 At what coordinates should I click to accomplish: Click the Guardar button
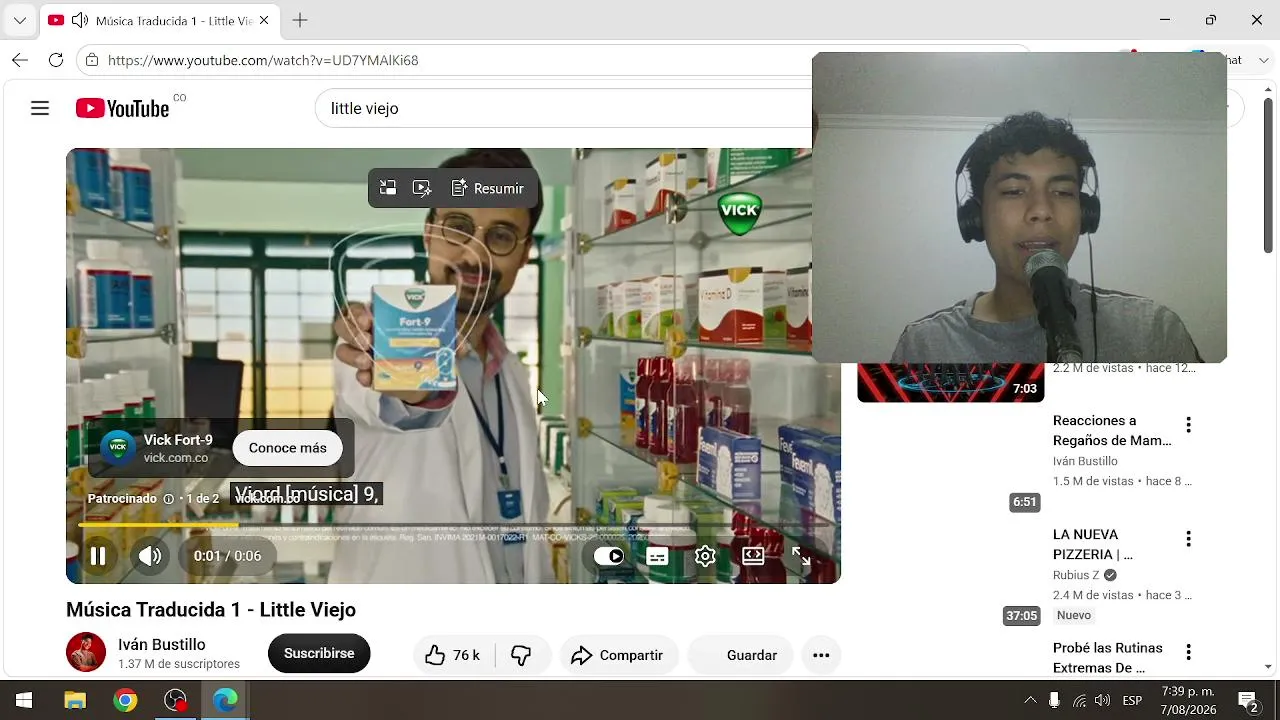tap(740, 655)
